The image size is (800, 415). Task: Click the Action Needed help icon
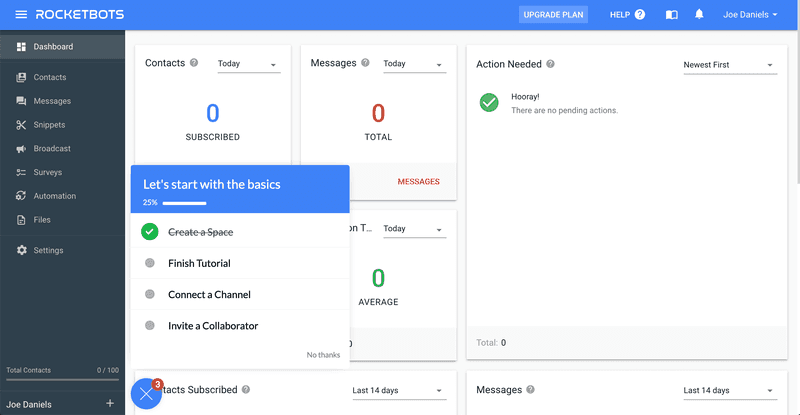(551, 64)
